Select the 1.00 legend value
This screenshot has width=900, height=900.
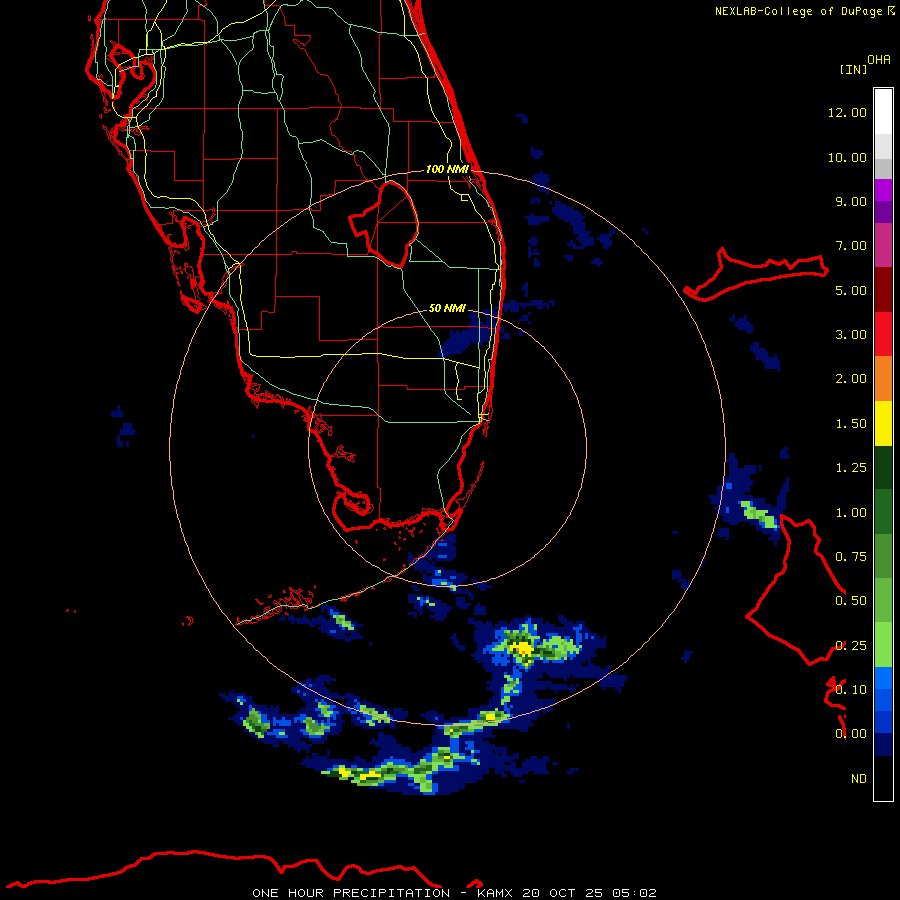click(x=851, y=513)
